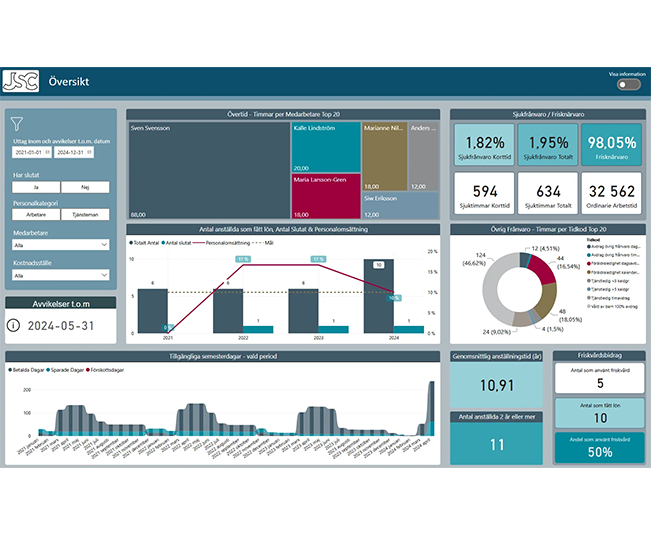Expand the Kostnadsställe dropdown
651x535 pixels.
tap(61, 275)
